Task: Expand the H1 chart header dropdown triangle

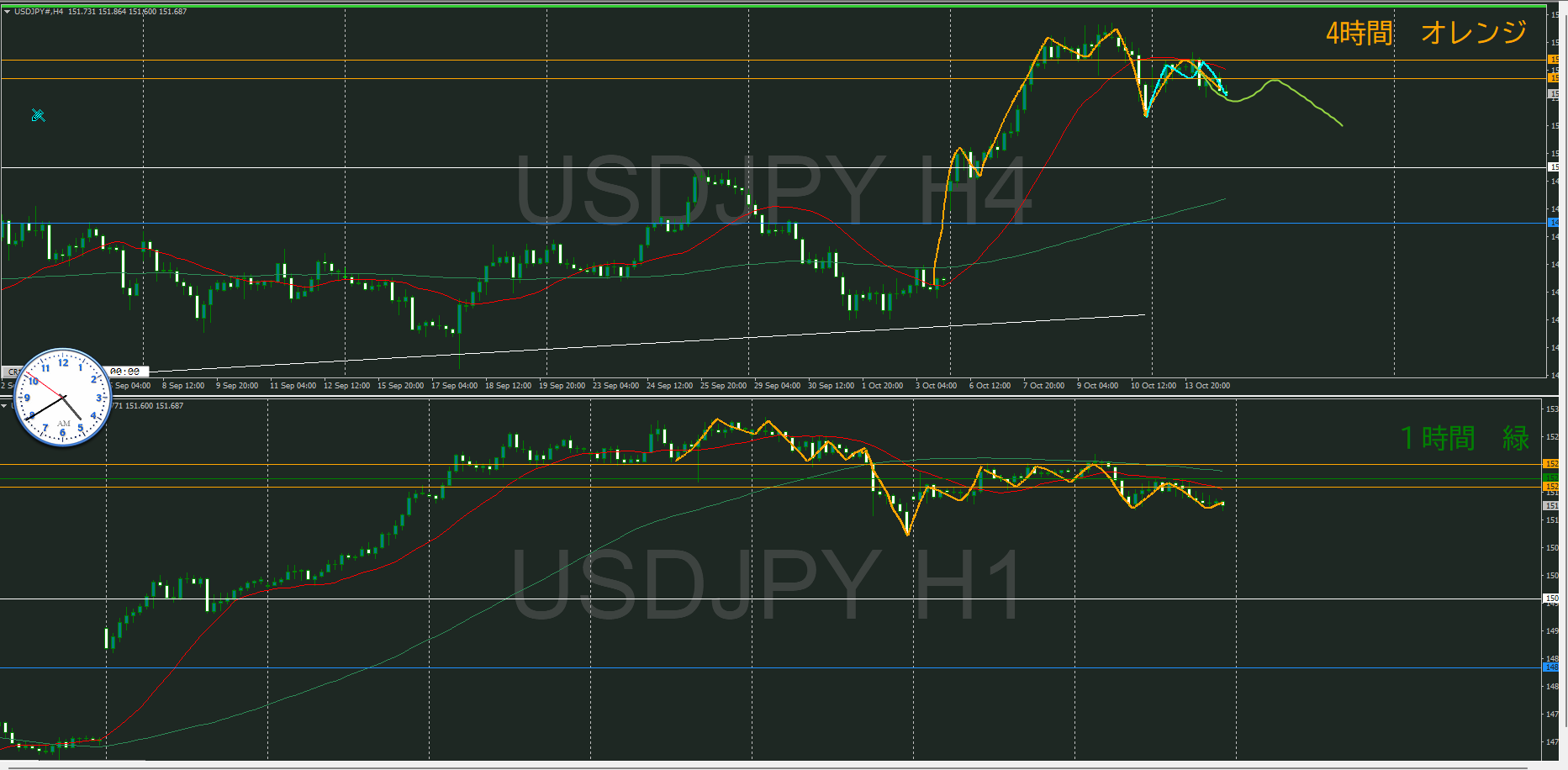Action: (x=4, y=406)
